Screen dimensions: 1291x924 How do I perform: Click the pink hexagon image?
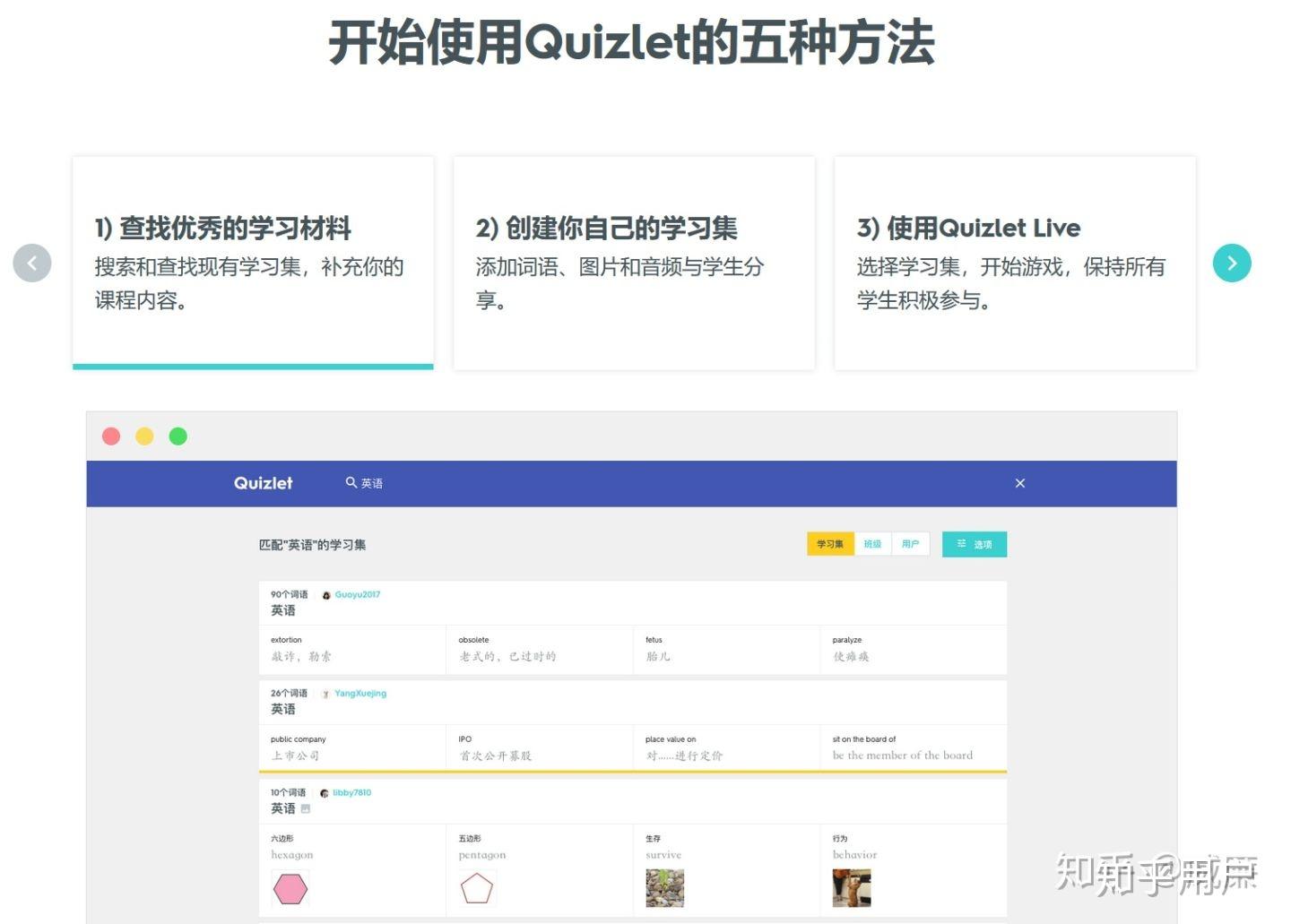pyautogui.click(x=290, y=888)
